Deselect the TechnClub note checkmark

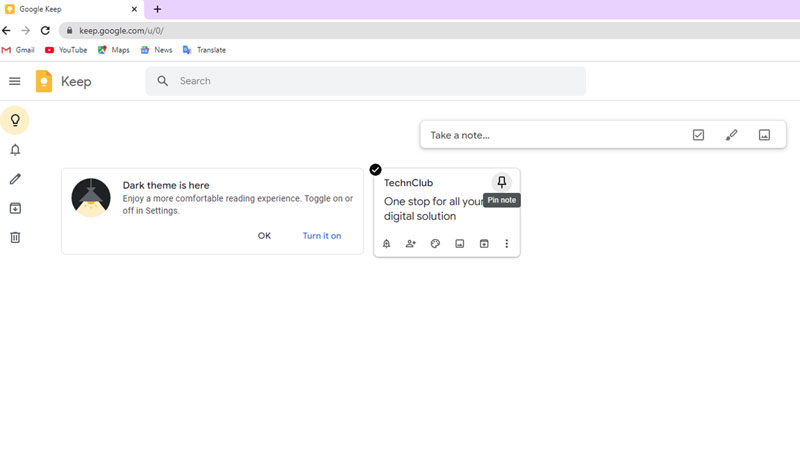click(x=376, y=169)
